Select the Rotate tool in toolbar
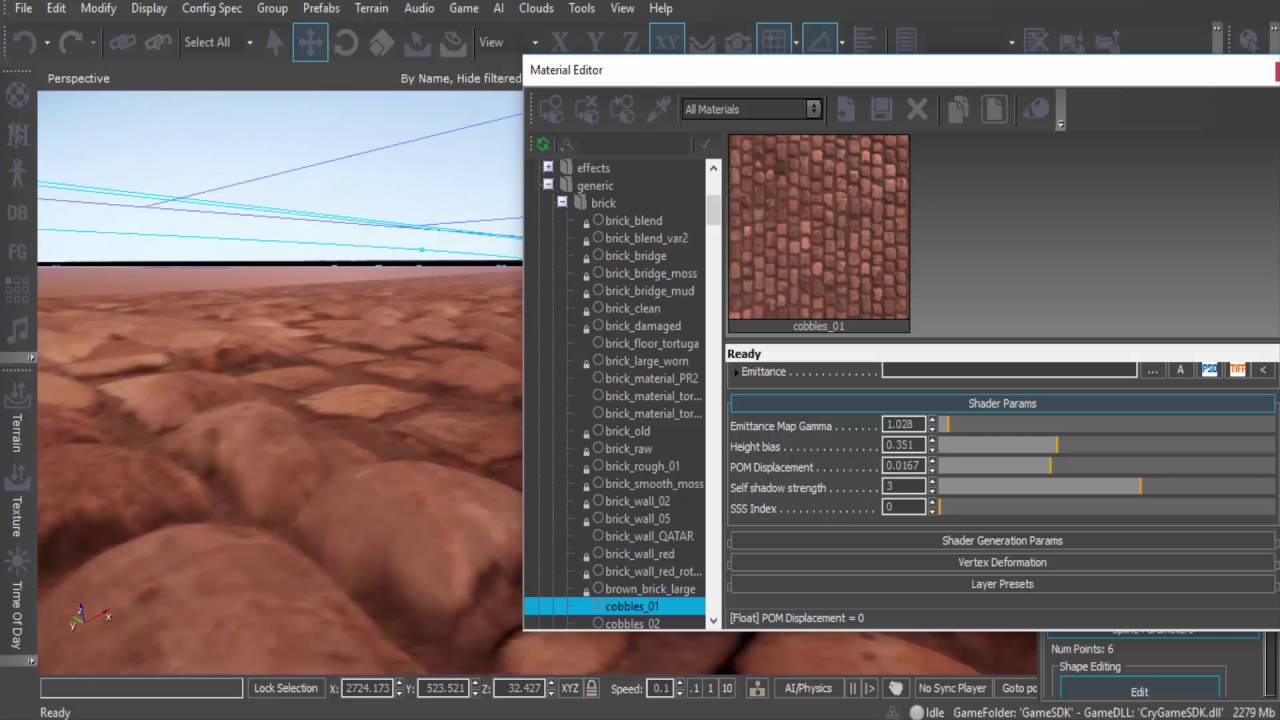The image size is (1280, 720). coord(346,42)
